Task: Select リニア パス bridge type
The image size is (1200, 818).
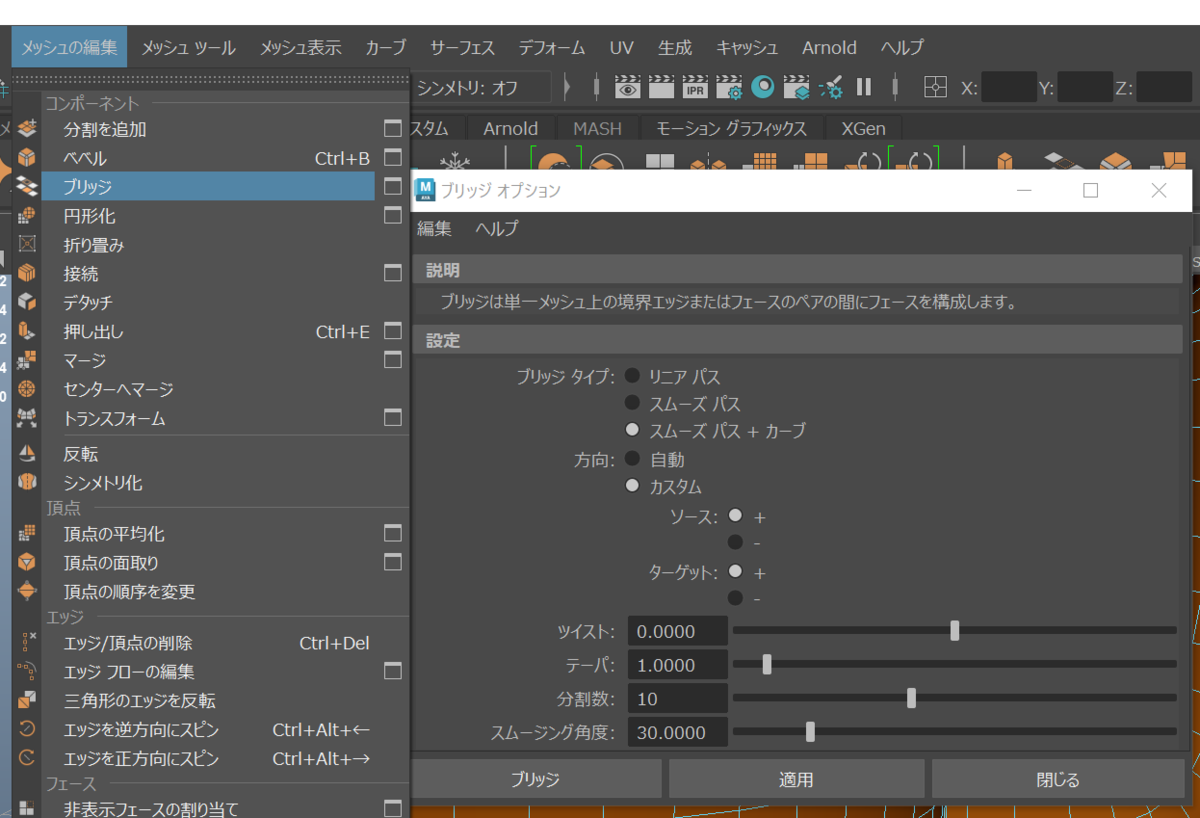Action: point(632,376)
